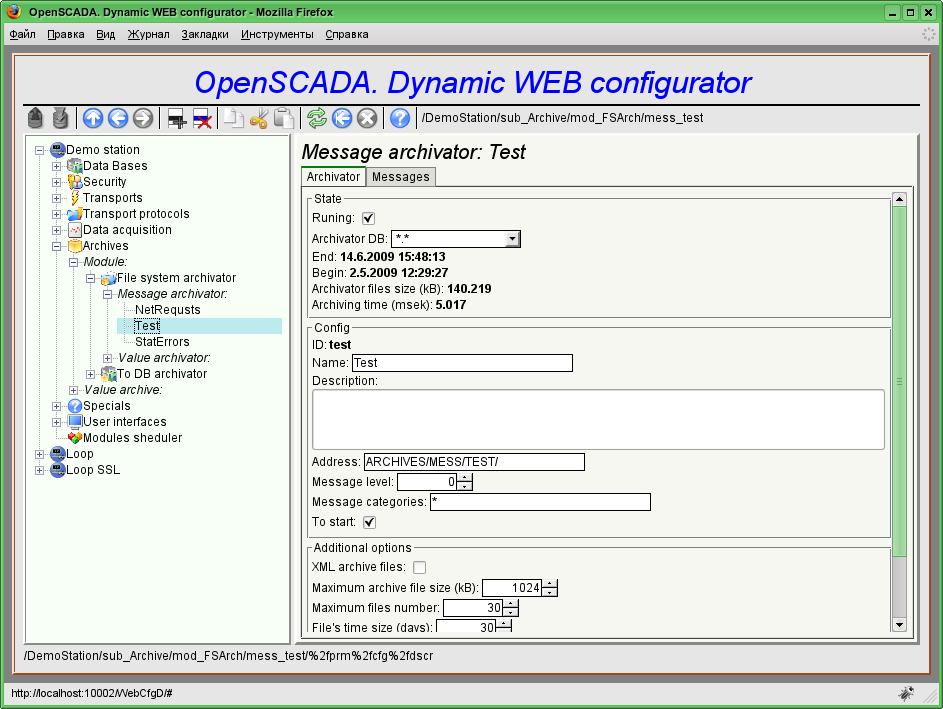Select the Value archive tree item
The width and height of the screenshot is (943, 709).
click(123, 390)
